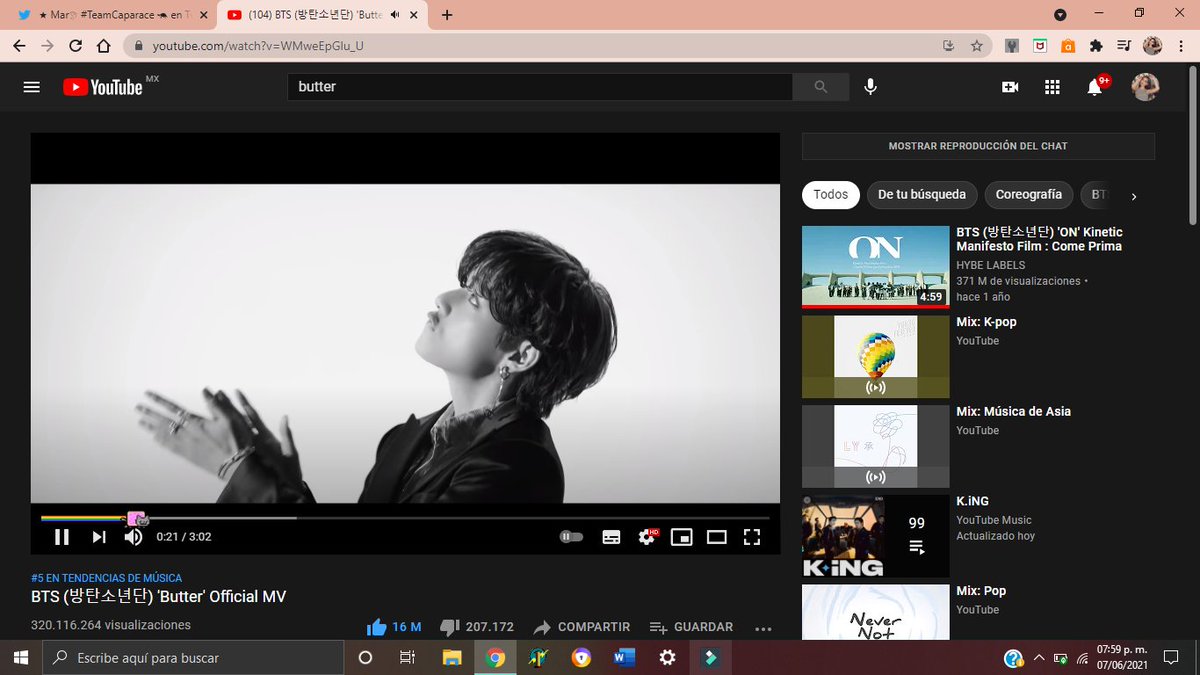The height and width of the screenshot is (675, 1200).
Task: Open the YouTube account avatar menu
Action: pos(1145,87)
